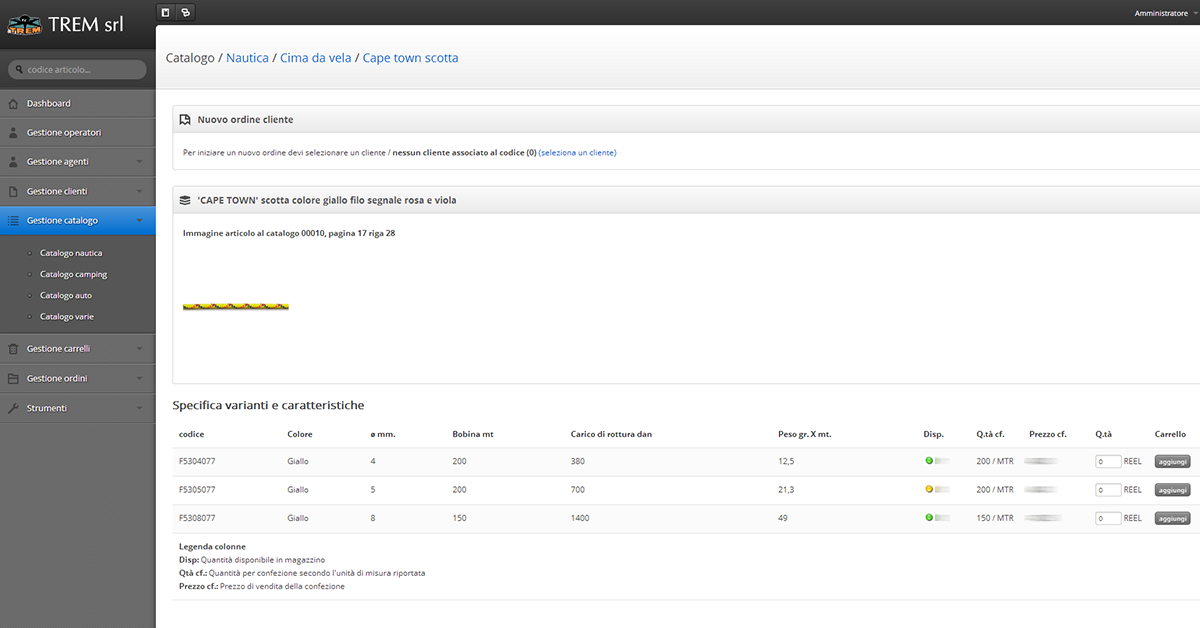Screen dimensions: 1200x628
Task: Select Catalogo varie menu entry
Action: click(x=66, y=317)
